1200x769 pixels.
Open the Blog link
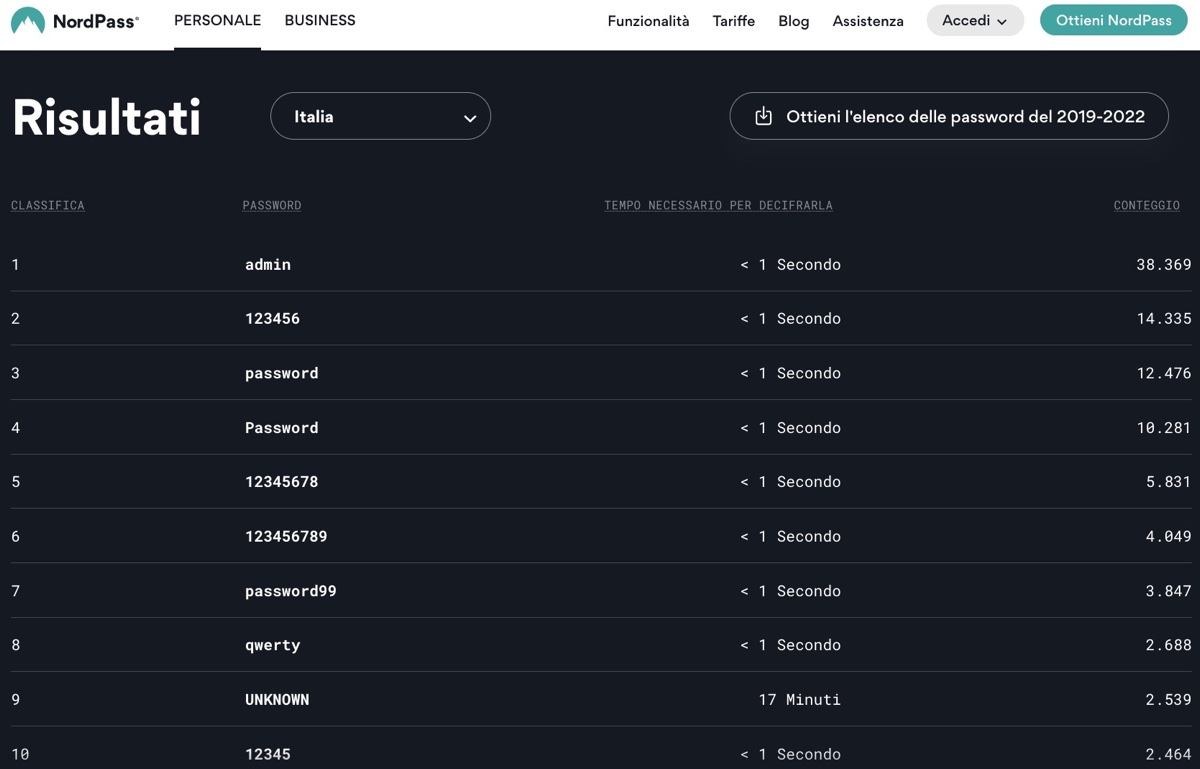[793, 21]
